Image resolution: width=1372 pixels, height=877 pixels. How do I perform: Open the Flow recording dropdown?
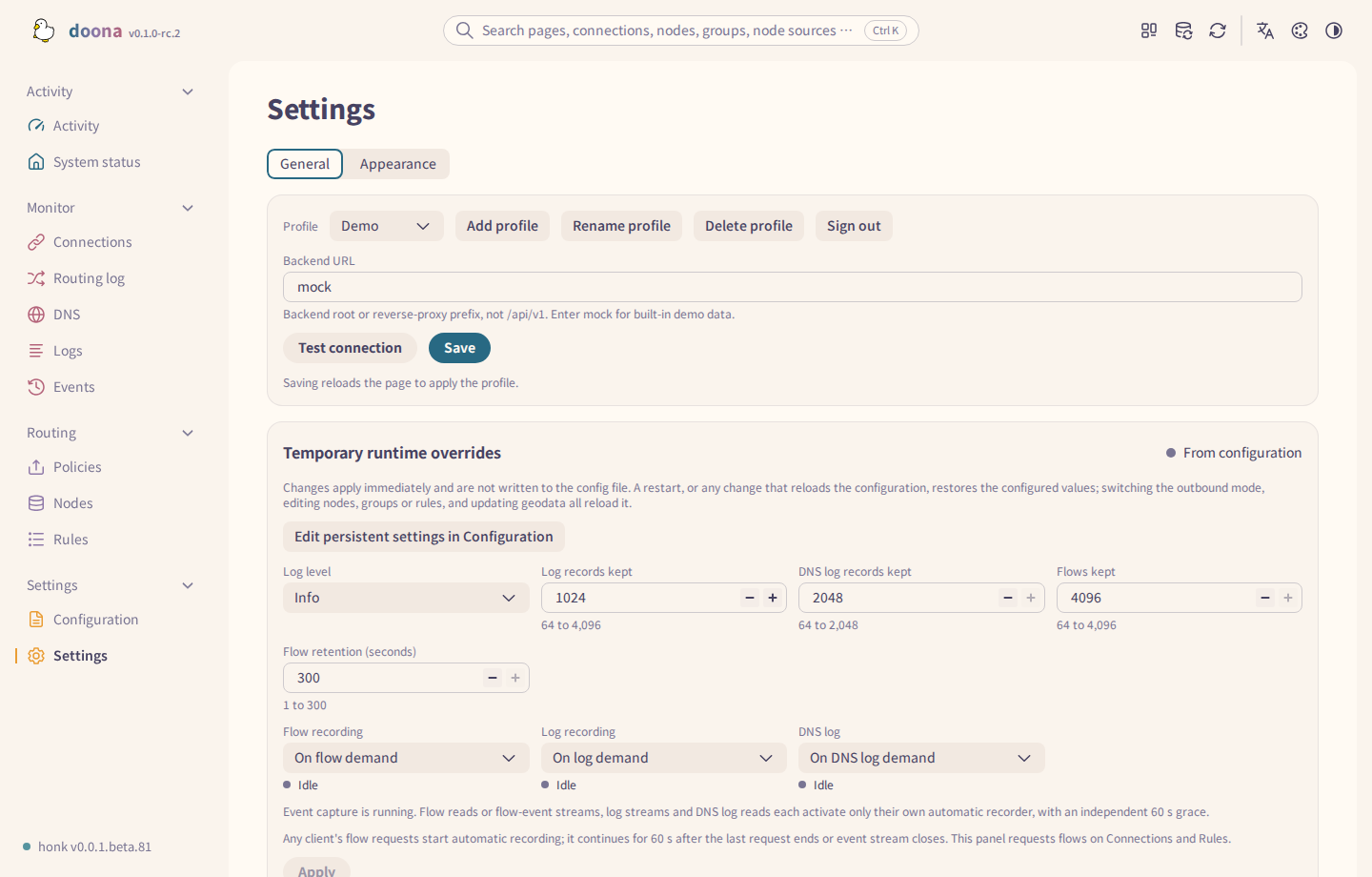click(x=406, y=758)
